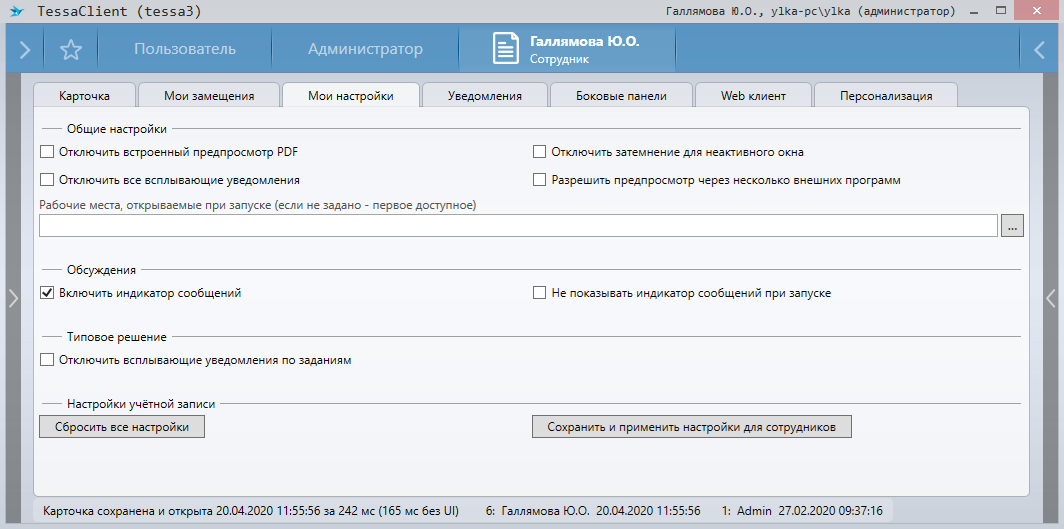Toggle 'Отключить все всплывающие уведомления' checkbox
The height and width of the screenshot is (529, 1064).
[x=46, y=180]
